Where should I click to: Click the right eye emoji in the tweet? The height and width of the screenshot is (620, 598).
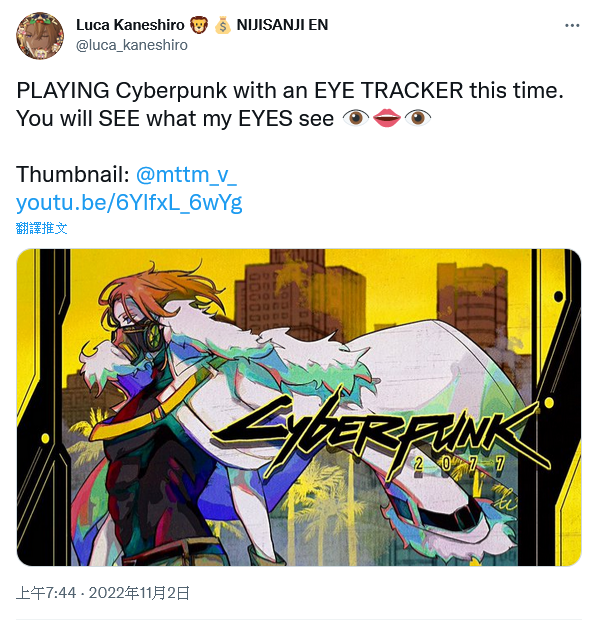pyautogui.click(x=418, y=118)
